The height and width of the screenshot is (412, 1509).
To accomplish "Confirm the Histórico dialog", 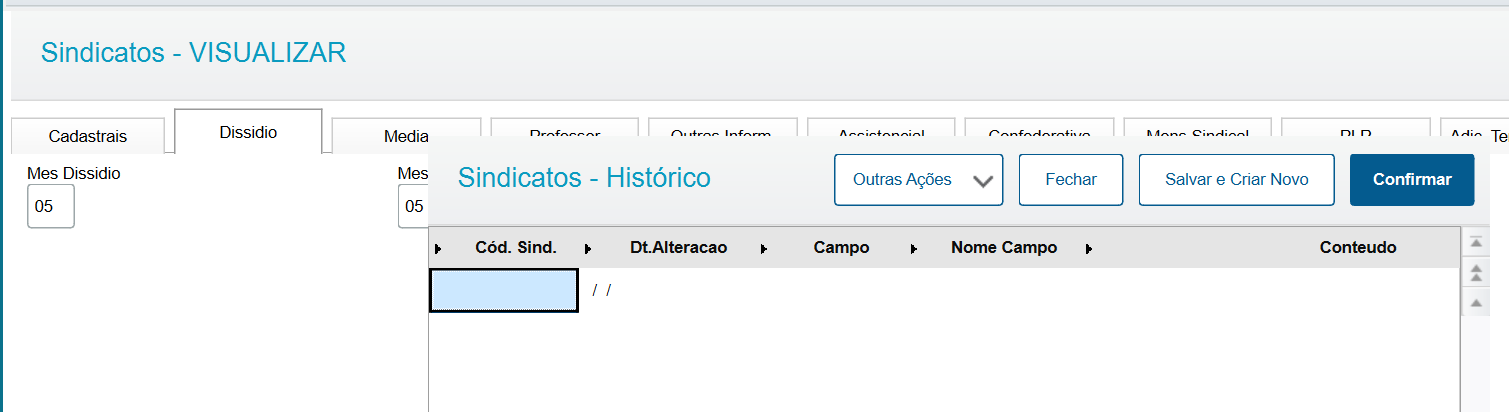I will (1411, 180).
